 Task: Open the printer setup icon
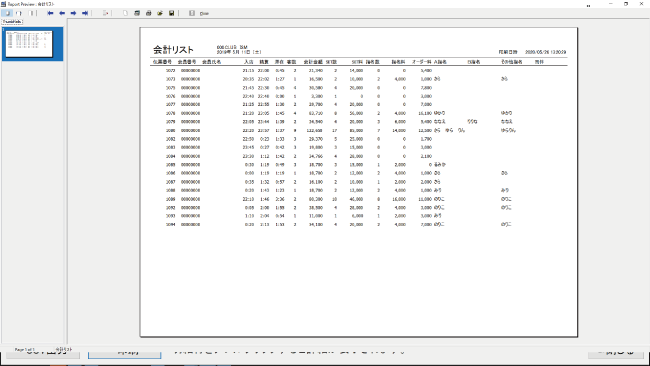click(x=137, y=13)
